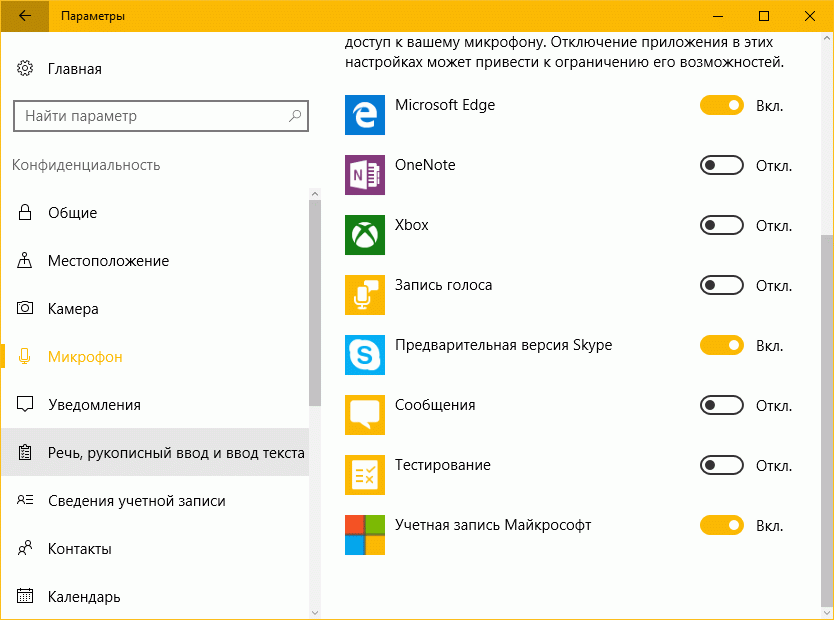Disable microphone access for Microsoft Edge
834x620 pixels.
[x=722, y=105]
